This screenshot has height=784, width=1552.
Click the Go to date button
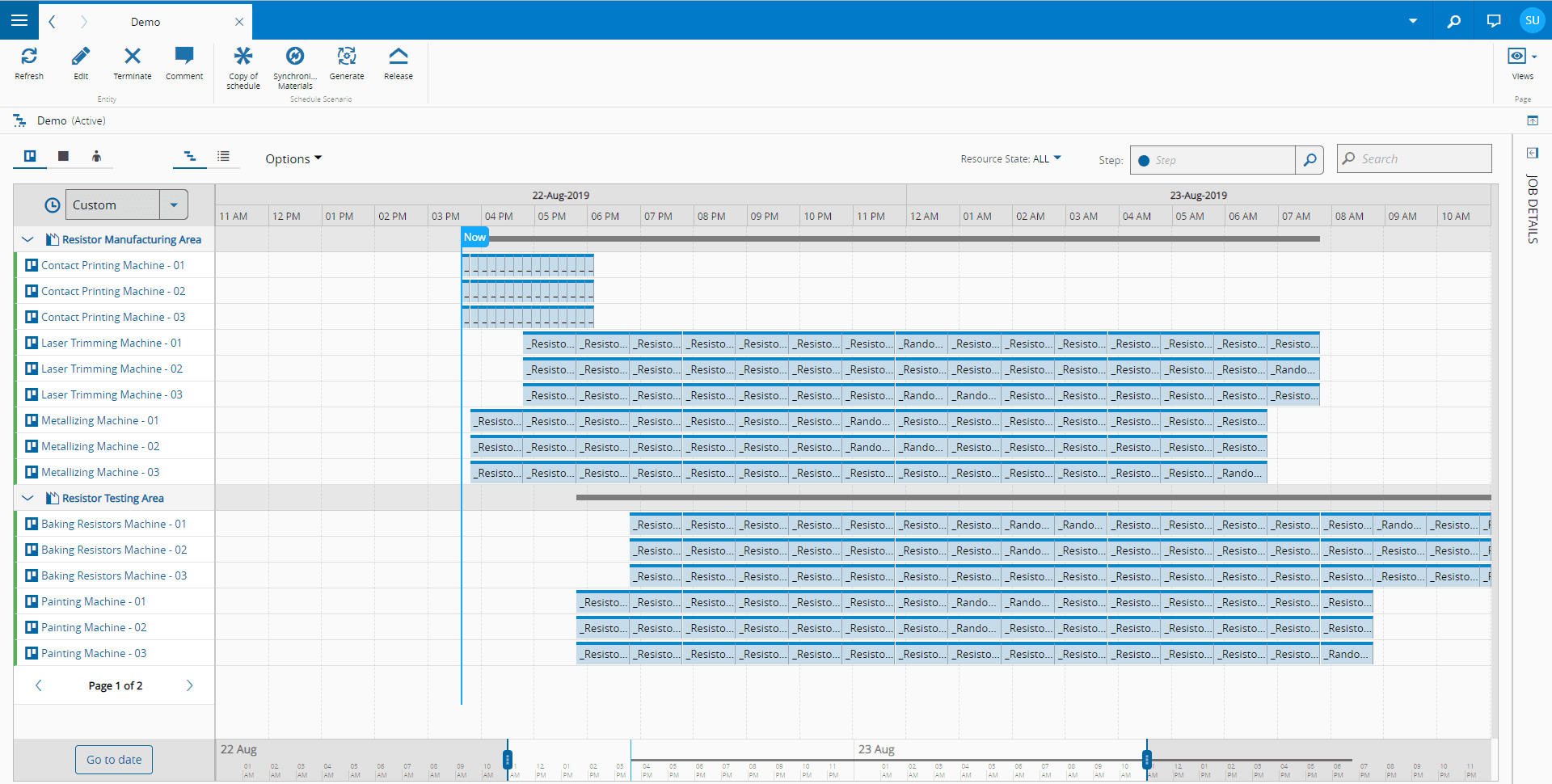tap(114, 760)
